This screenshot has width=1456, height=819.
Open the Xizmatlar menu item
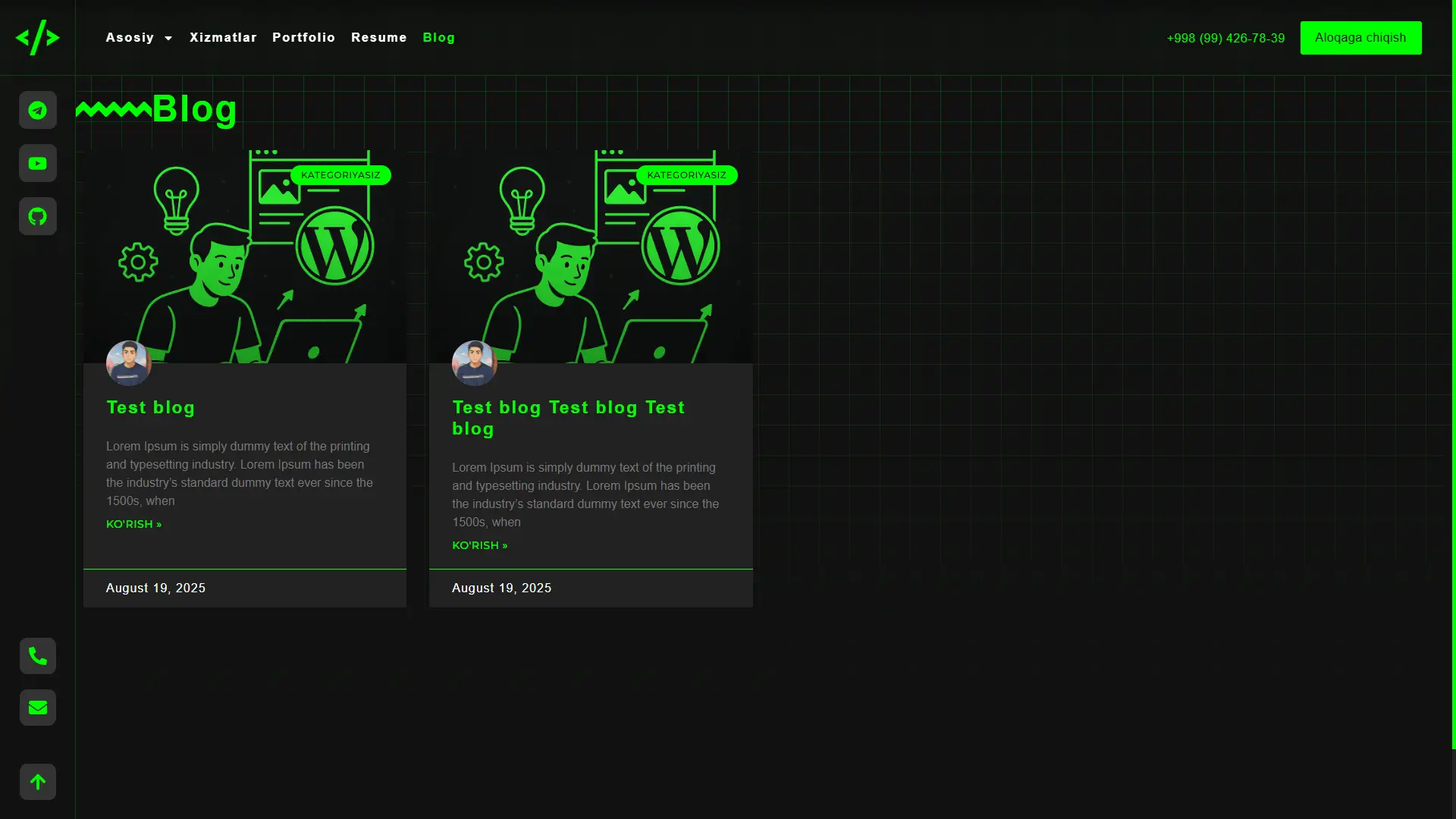(223, 37)
